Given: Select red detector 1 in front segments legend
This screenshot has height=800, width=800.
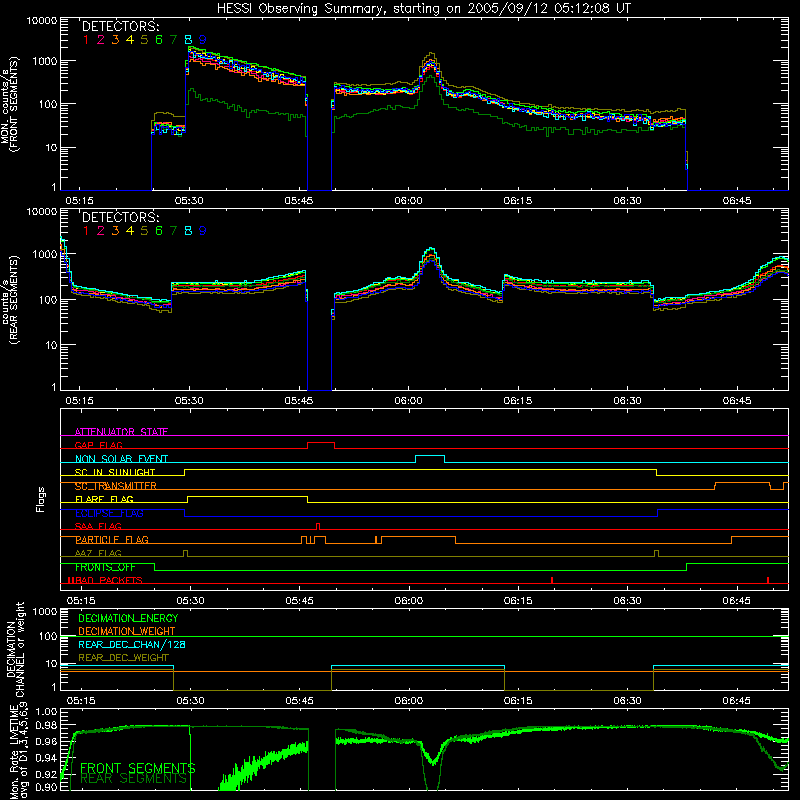Looking at the screenshot, I should (86, 40).
